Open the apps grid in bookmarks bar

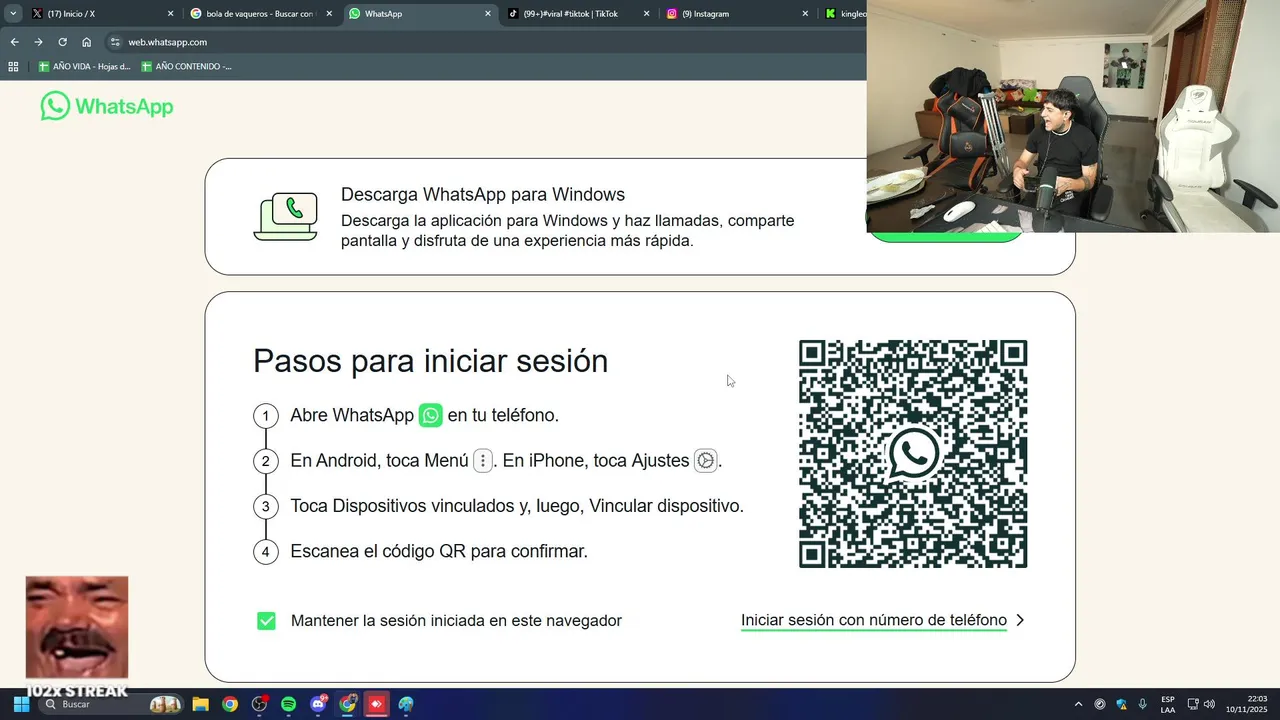[13, 66]
